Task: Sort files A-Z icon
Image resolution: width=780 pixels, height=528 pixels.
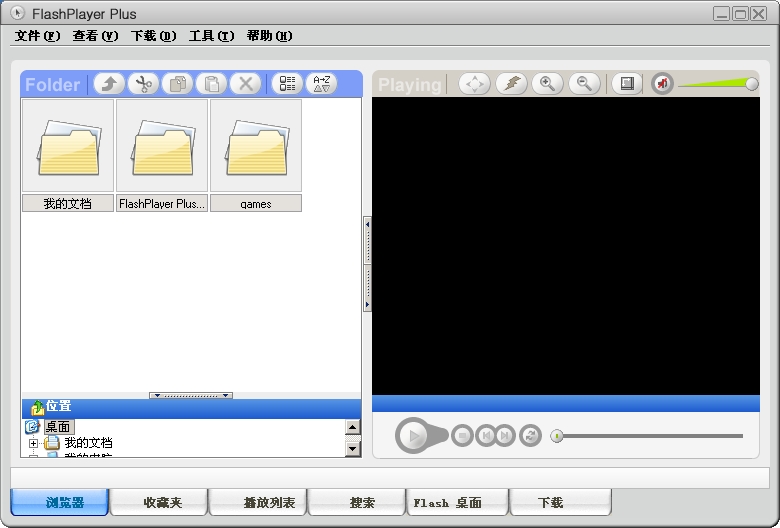Action: 321,84
